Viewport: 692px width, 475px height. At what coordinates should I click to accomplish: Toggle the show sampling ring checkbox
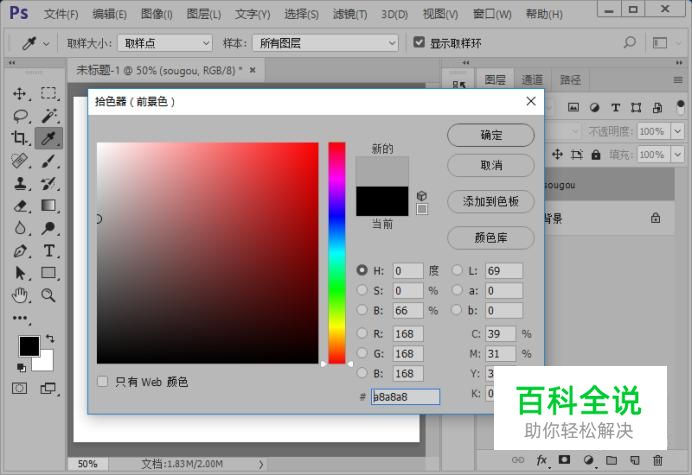pyautogui.click(x=419, y=42)
